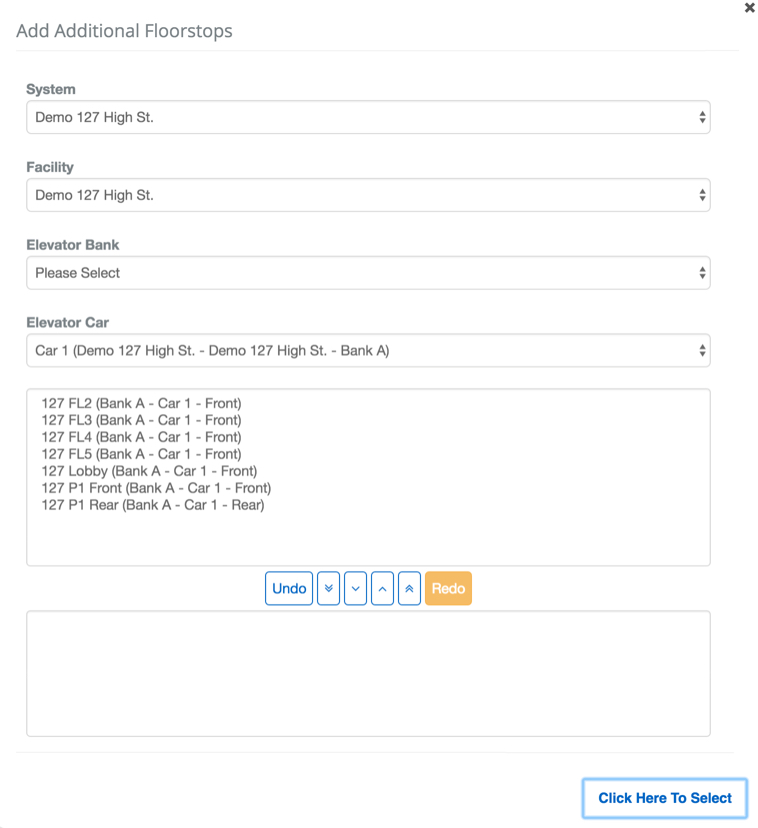Viewport: 758px width, 828px height.
Task: Select 127 P1 Front floorstop
Action: pyautogui.click(x=156, y=488)
